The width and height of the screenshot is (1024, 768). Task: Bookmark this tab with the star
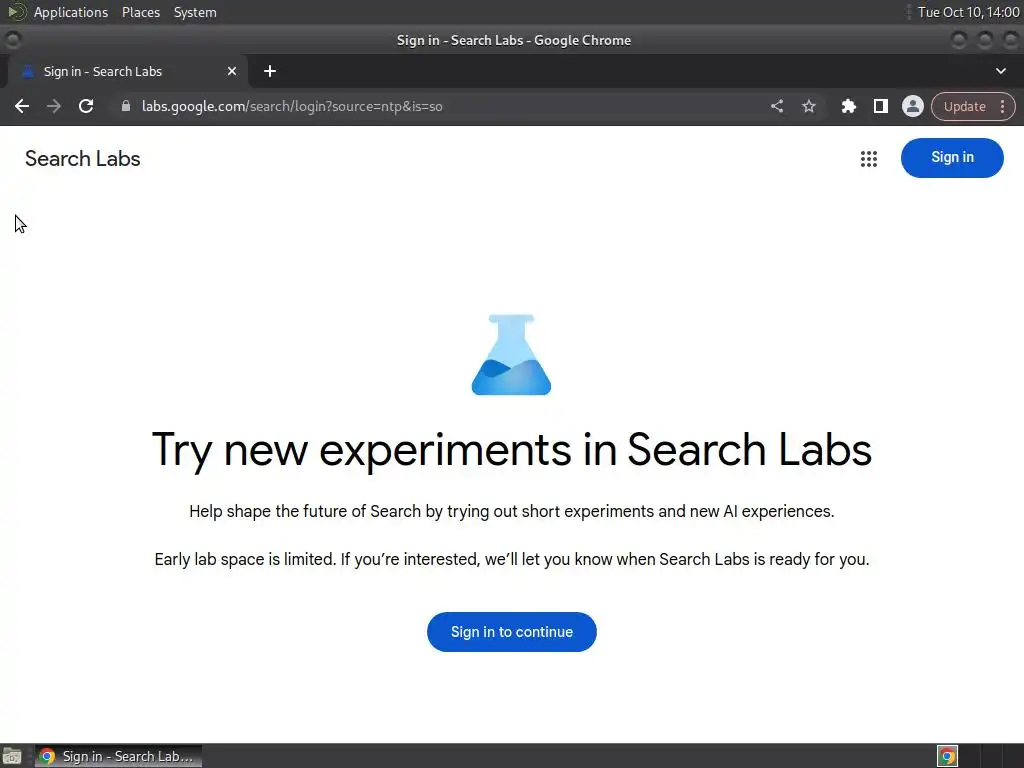(x=808, y=106)
